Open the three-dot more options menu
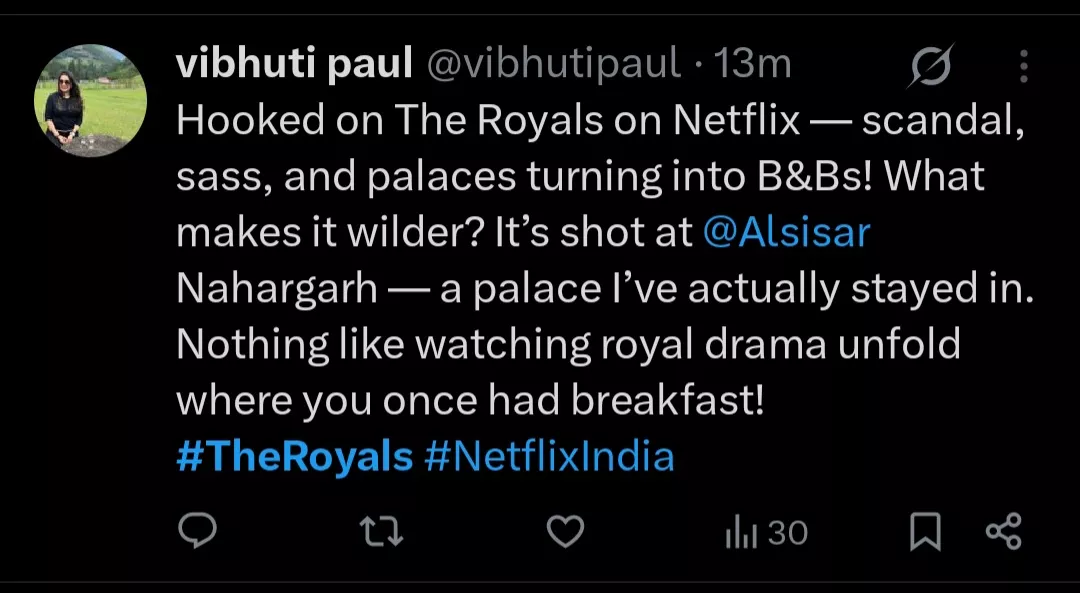The height and width of the screenshot is (593, 1080). 1023,66
